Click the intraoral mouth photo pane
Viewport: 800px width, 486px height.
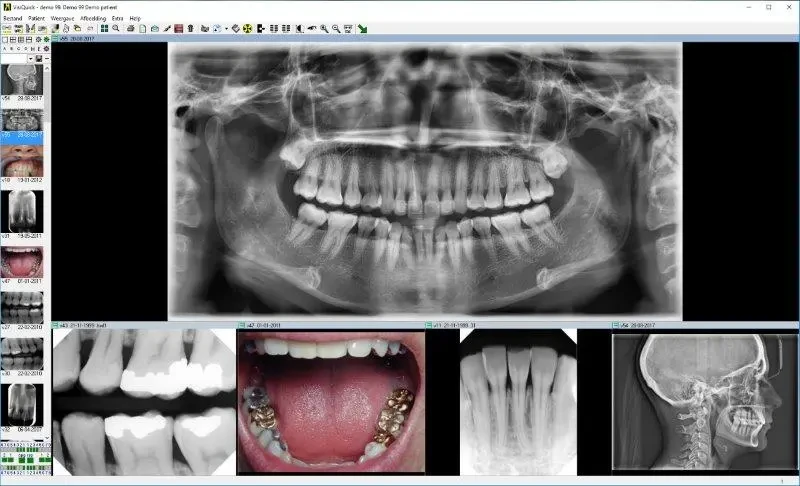pyautogui.click(x=330, y=402)
